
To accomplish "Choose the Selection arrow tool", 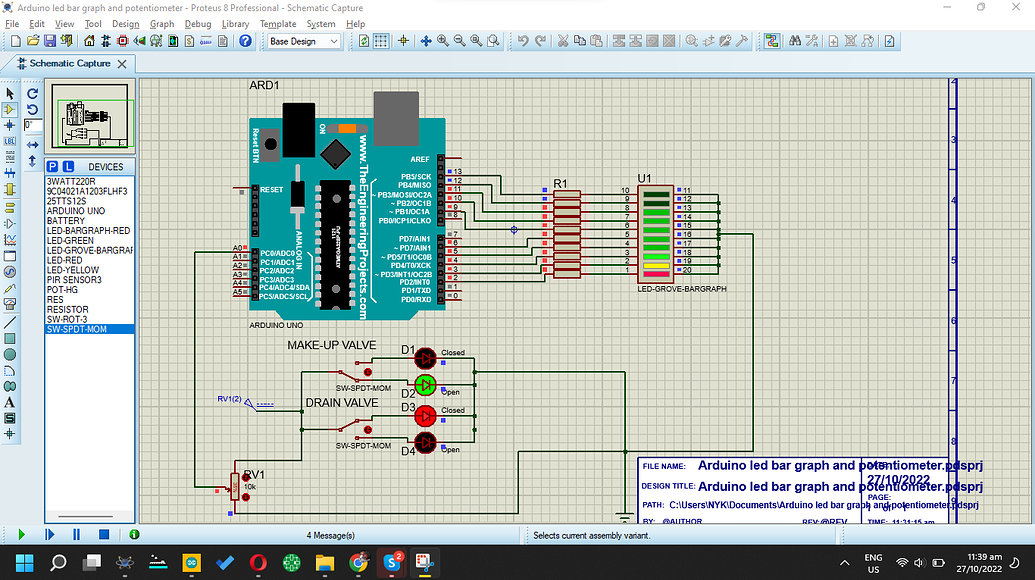I will (10, 94).
